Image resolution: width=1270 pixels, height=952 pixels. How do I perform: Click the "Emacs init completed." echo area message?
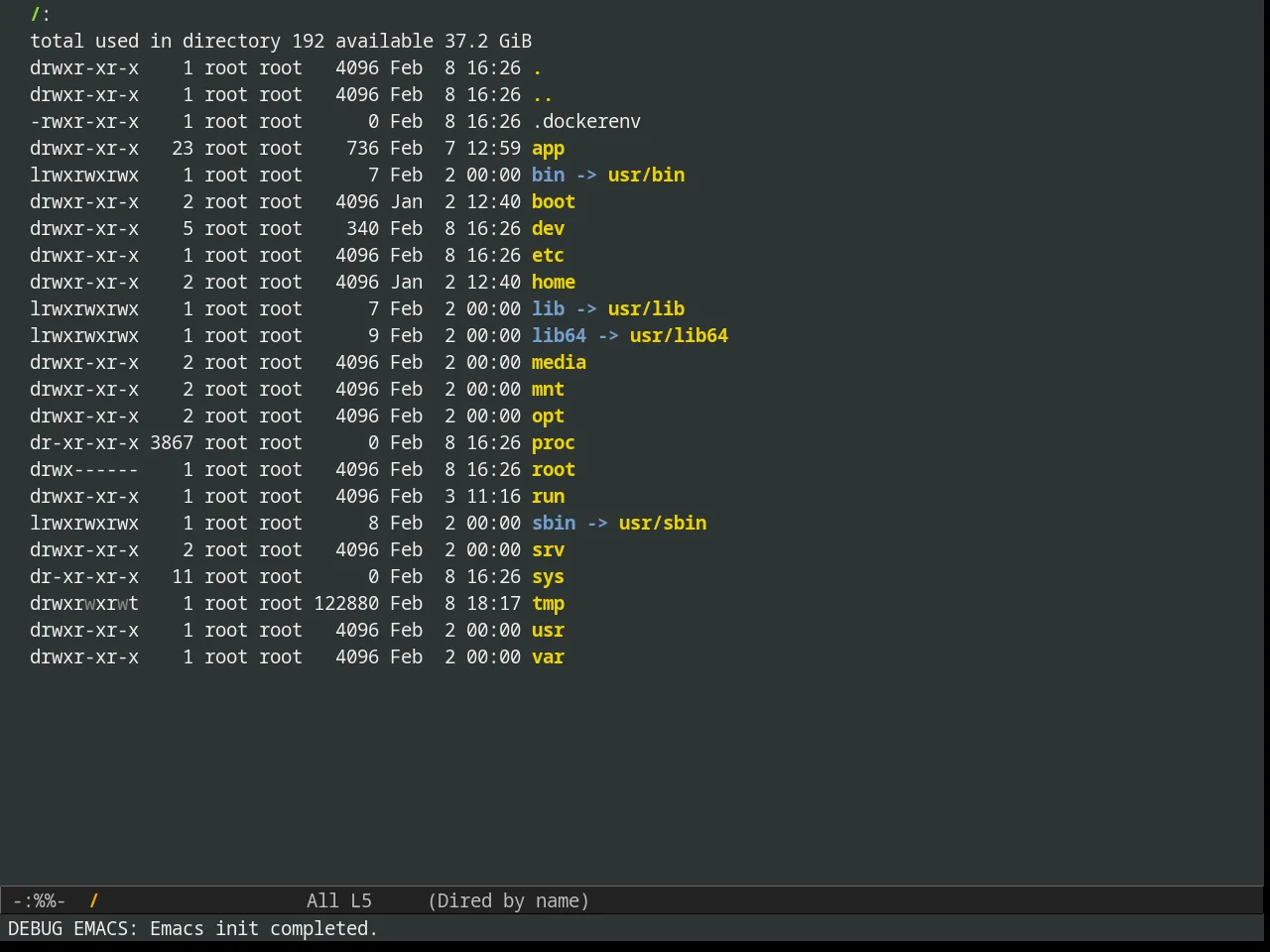coord(264,929)
